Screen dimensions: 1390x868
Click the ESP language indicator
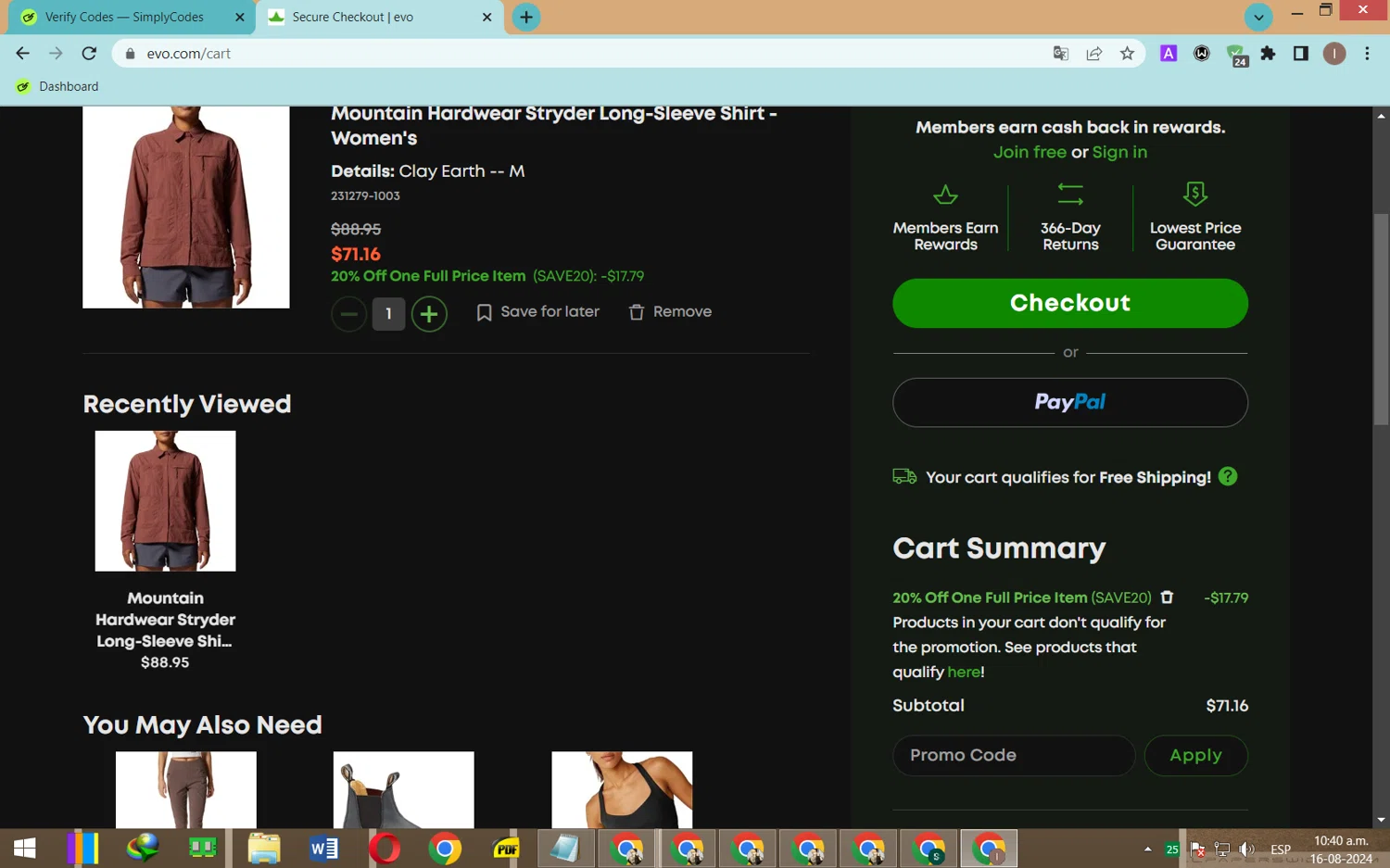[1281, 849]
